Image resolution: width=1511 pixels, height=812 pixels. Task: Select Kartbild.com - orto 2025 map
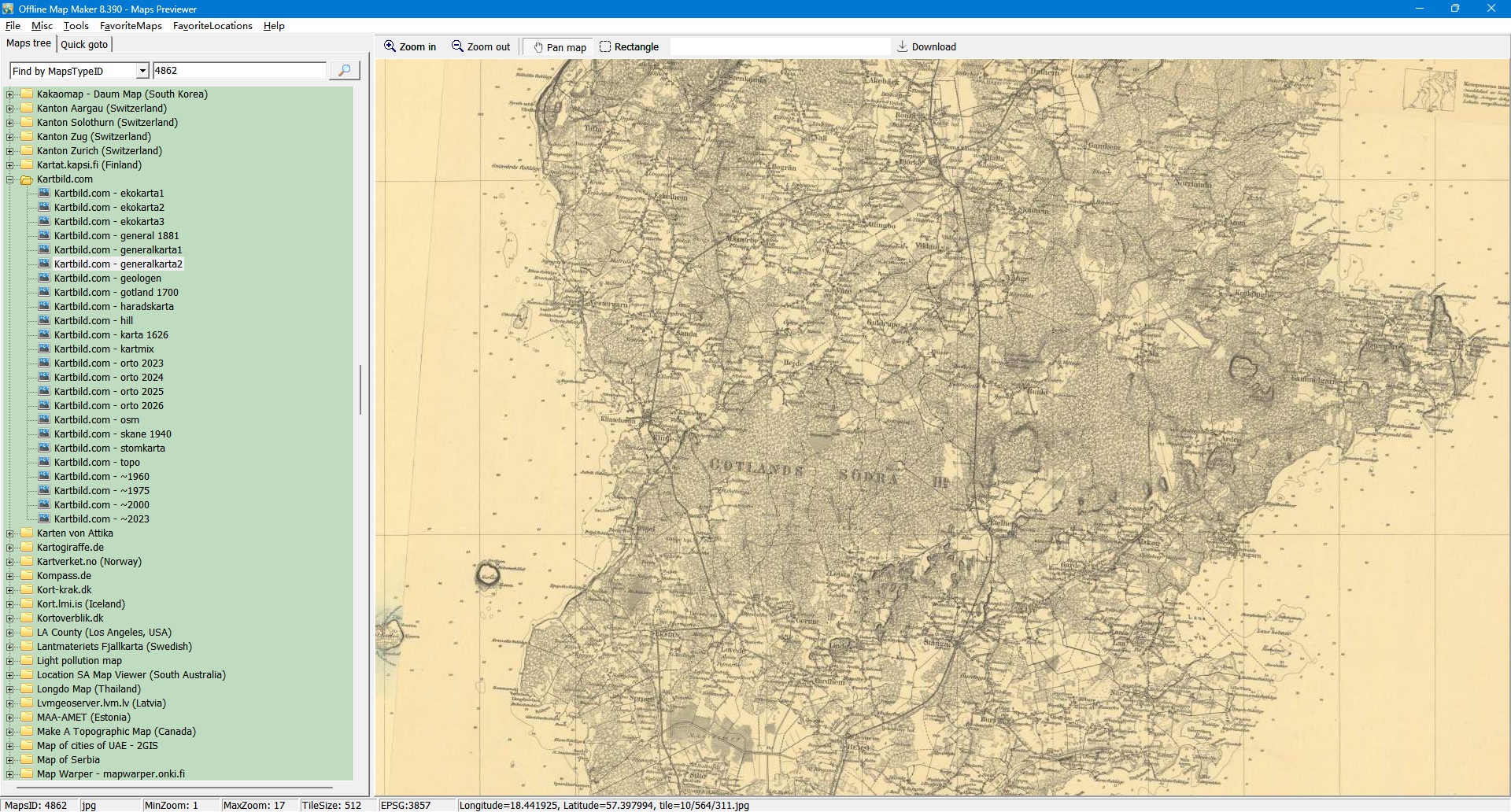pyautogui.click(x=109, y=392)
